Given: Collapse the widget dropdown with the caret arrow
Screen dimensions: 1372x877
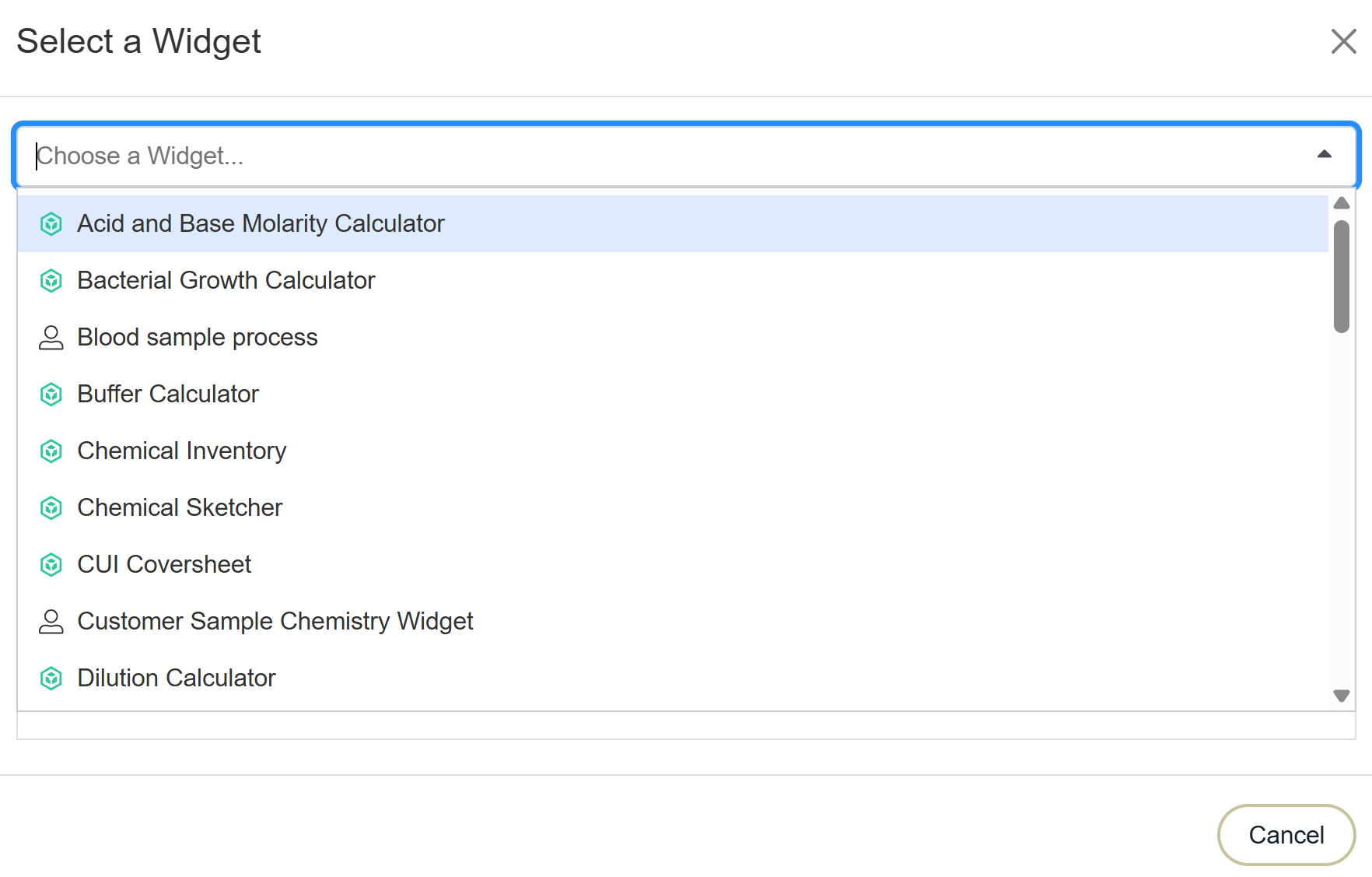Looking at the screenshot, I should click(1324, 155).
